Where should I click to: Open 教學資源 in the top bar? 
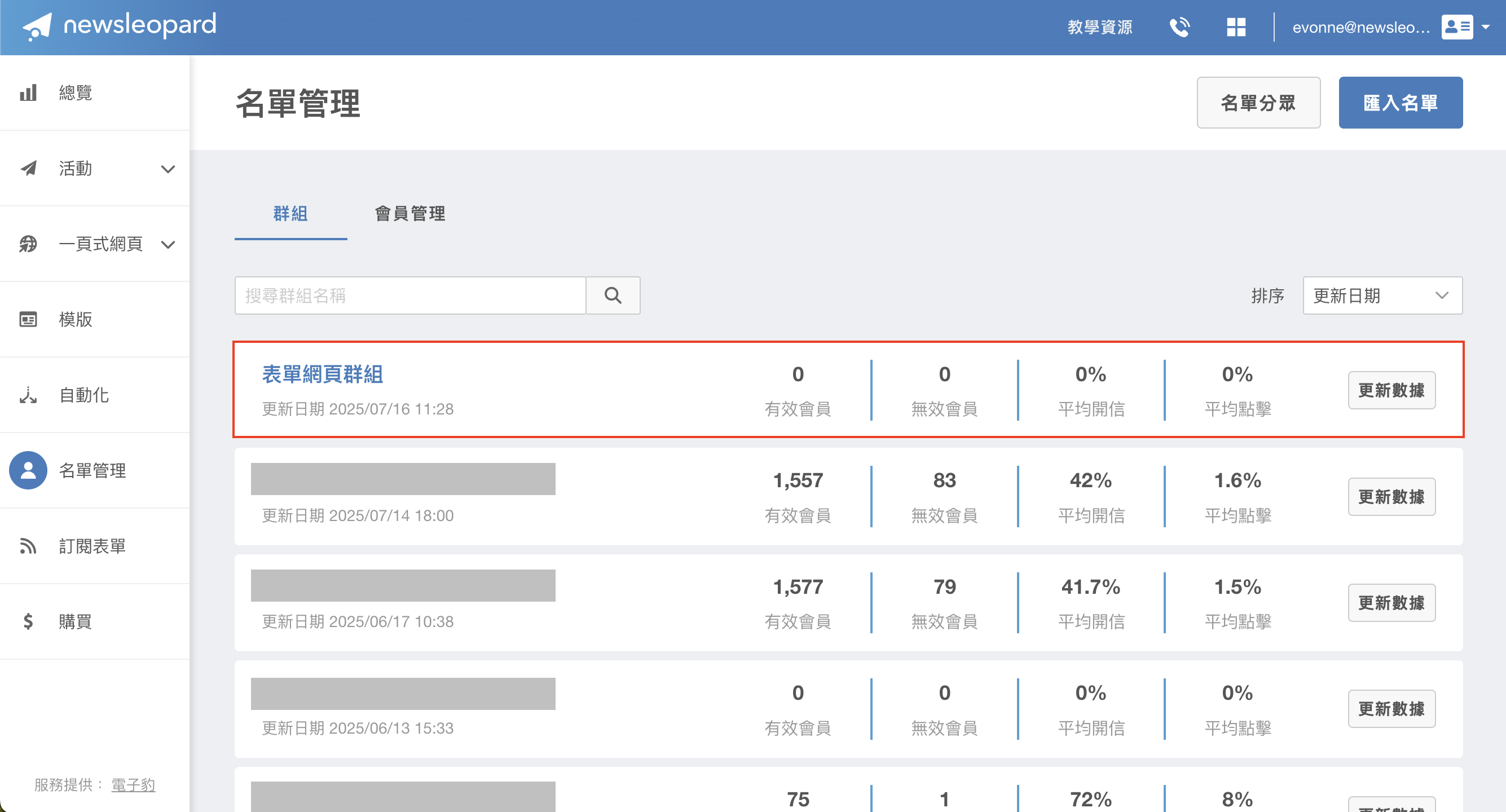click(1100, 27)
